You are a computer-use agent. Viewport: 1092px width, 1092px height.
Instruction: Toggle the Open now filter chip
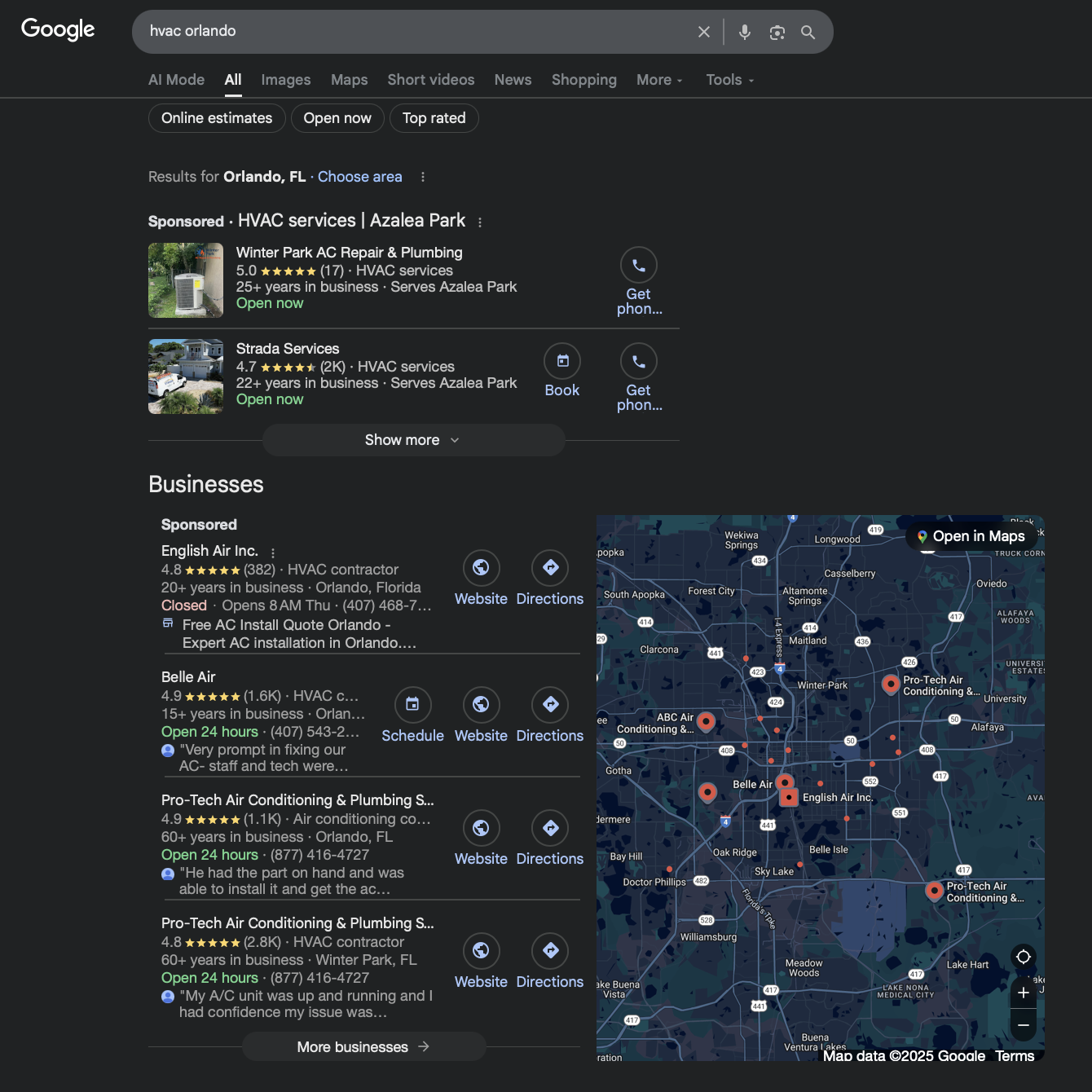point(337,118)
